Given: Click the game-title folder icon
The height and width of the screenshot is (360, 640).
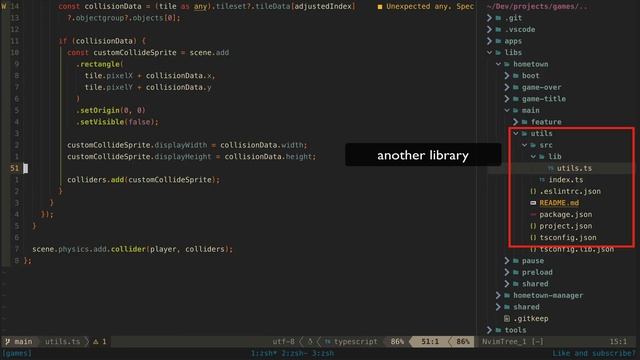Looking at the screenshot, I should (x=516, y=98).
